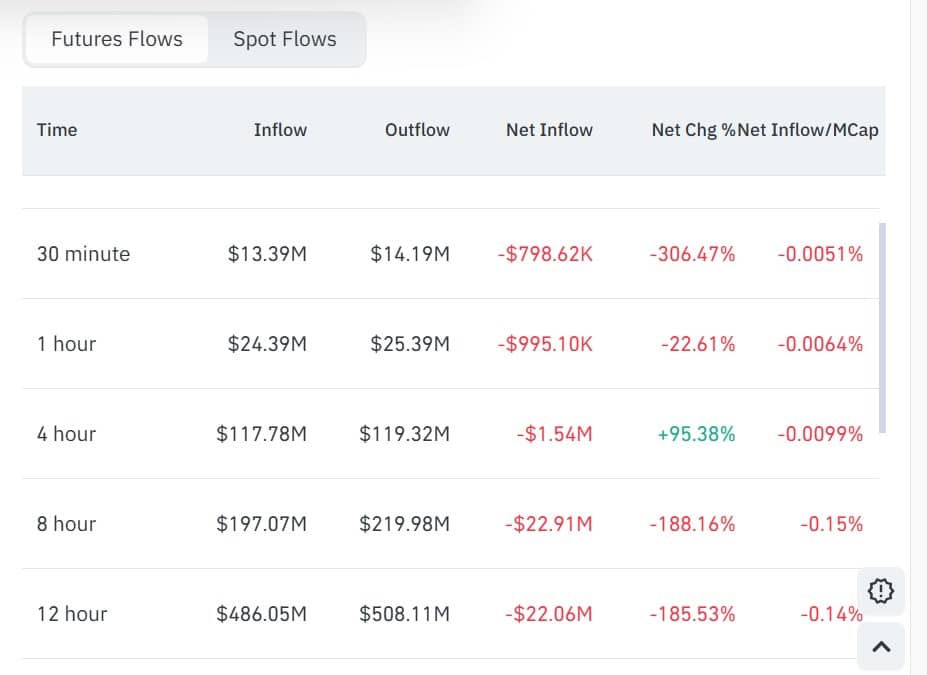Screen dimensions: 927x675
Task: Click the alert exclamation badge icon
Action: point(880,591)
